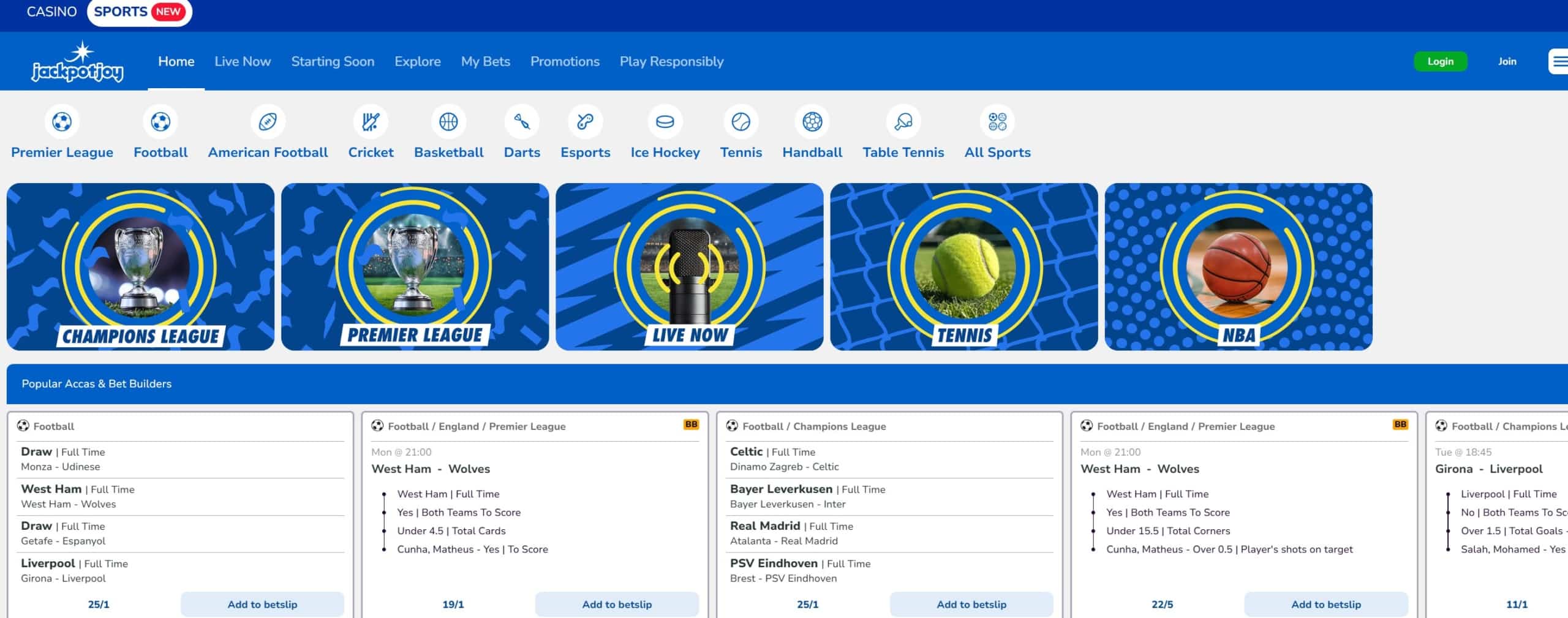Image resolution: width=1568 pixels, height=618 pixels.
Task: Choose the Tennis ball icon
Action: [x=741, y=121]
